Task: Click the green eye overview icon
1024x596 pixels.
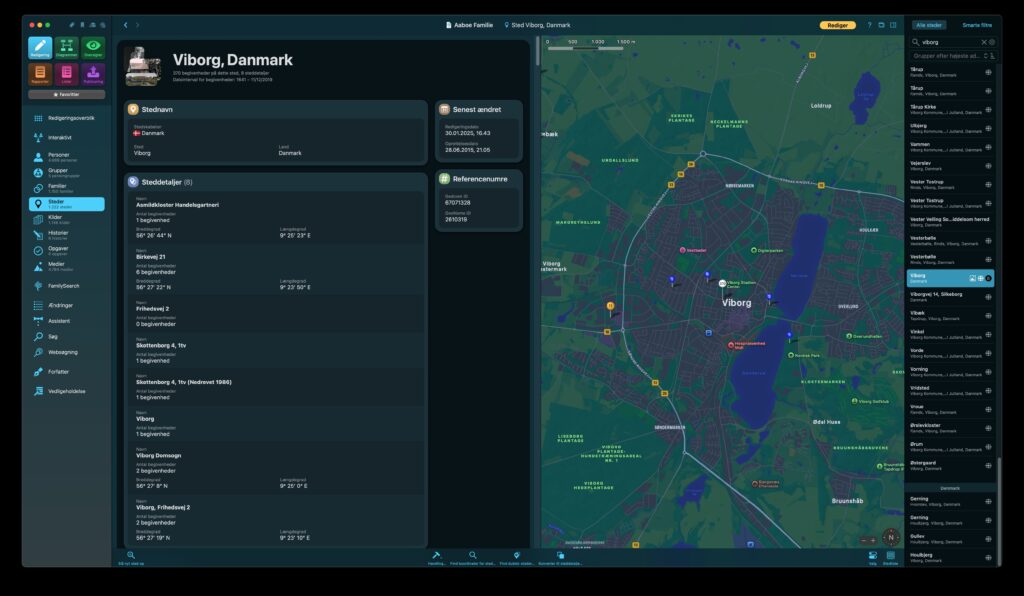Action: [x=93, y=48]
